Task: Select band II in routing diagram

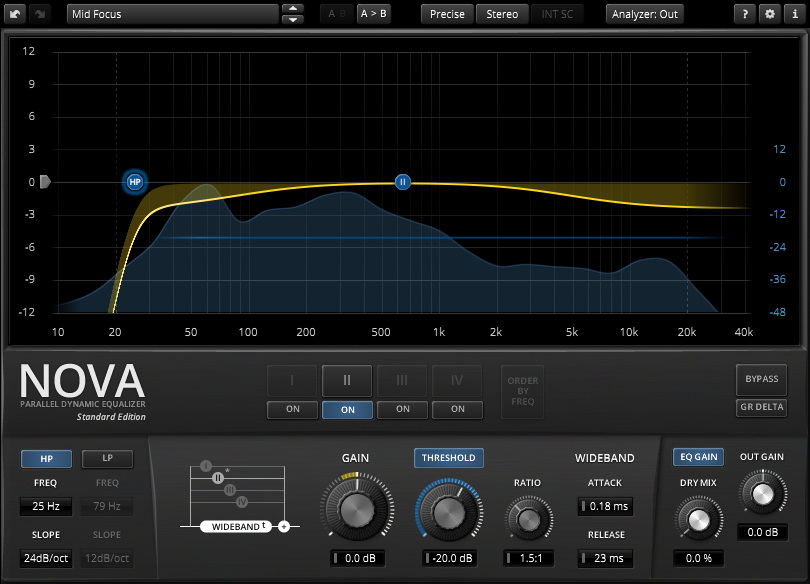Action: (x=218, y=478)
